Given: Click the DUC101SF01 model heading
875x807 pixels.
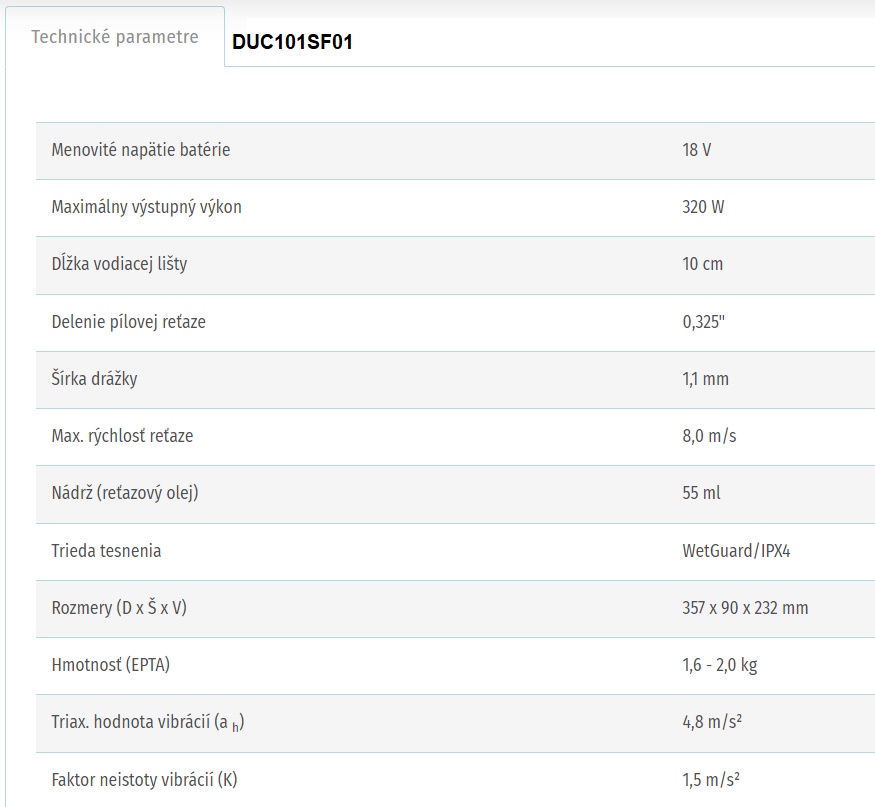Looking at the screenshot, I should coord(292,42).
